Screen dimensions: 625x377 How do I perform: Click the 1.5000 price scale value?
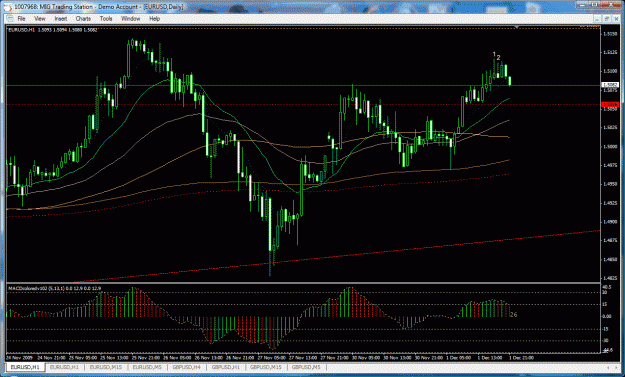click(x=610, y=147)
